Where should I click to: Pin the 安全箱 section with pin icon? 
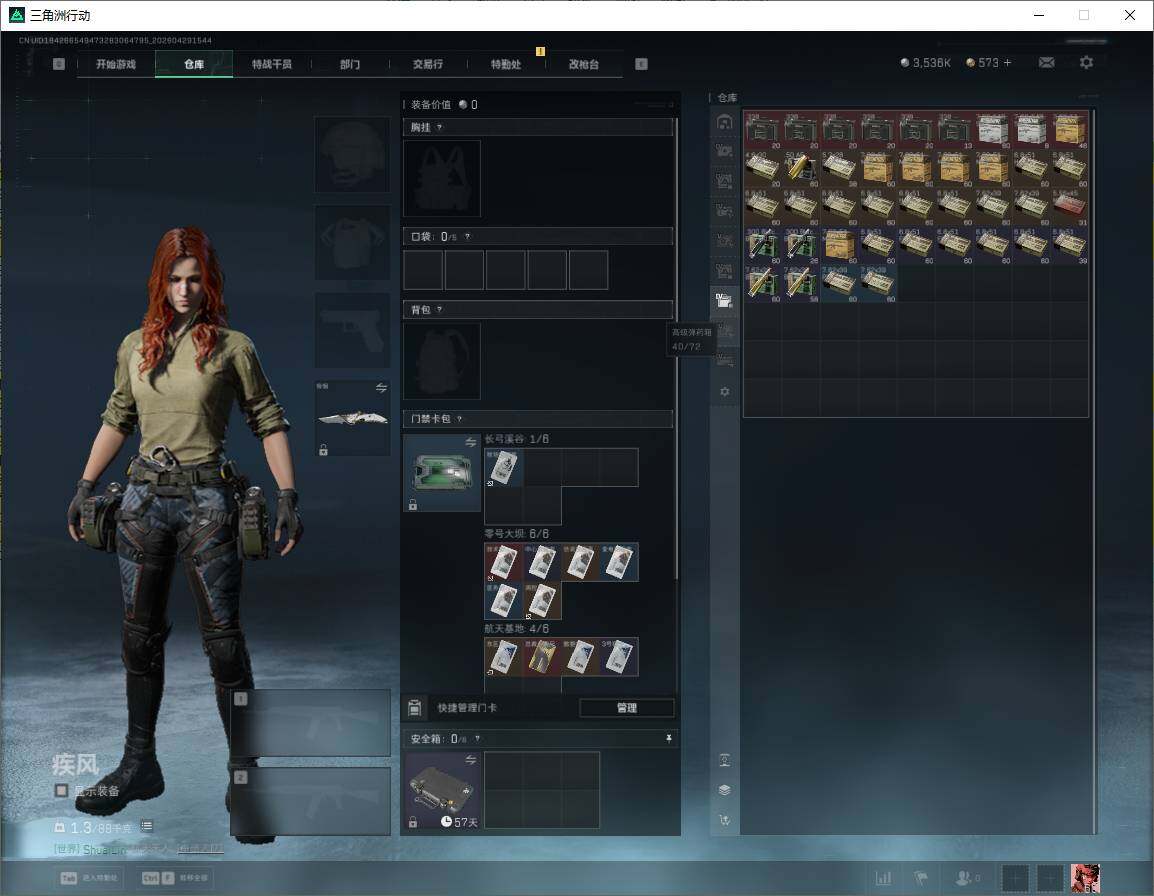[x=668, y=738]
